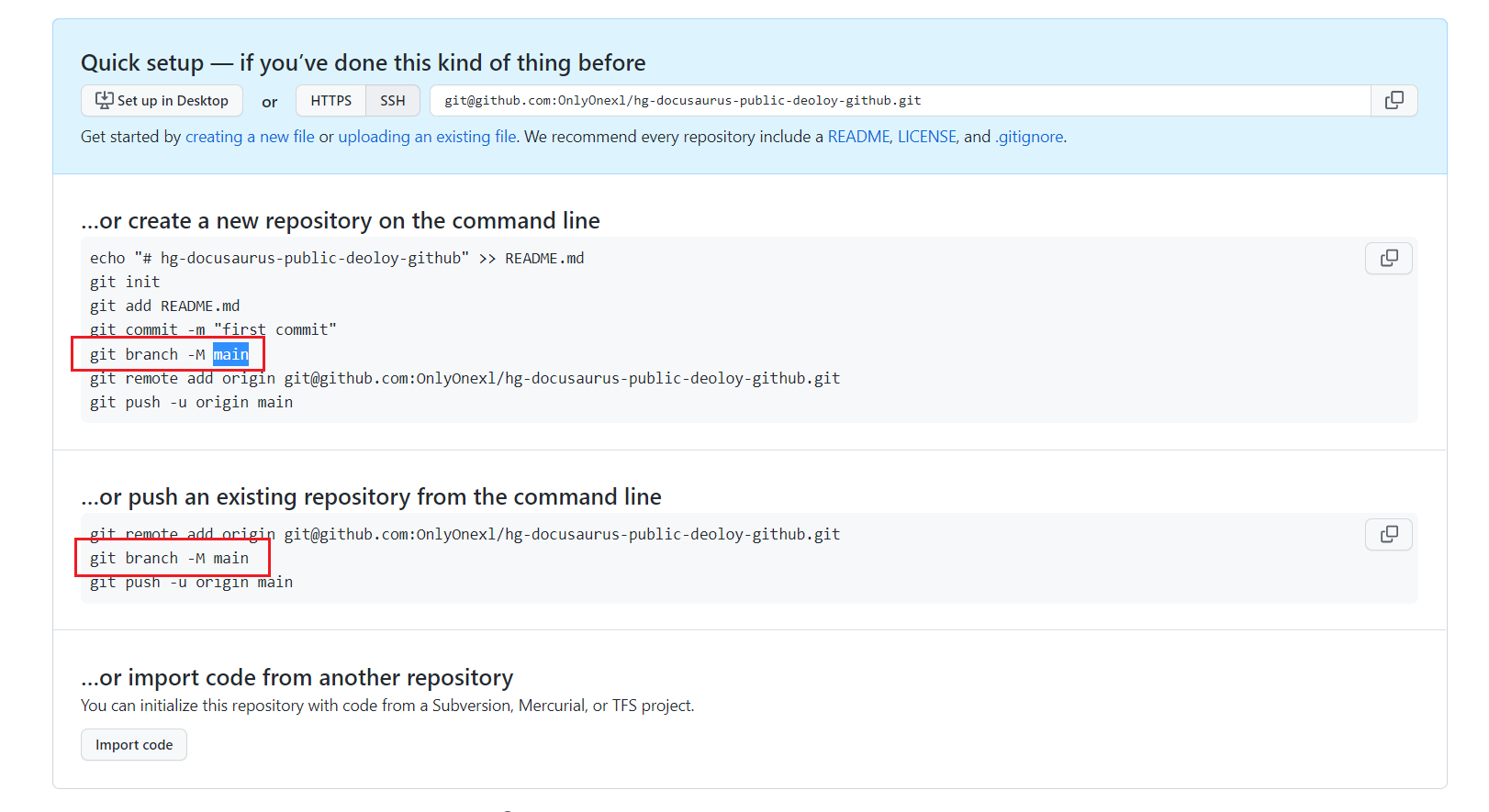The image size is (1489, 812).
Task: Open the uploading an existing file link
Action: pyautogui.click(x=427, y=137)
